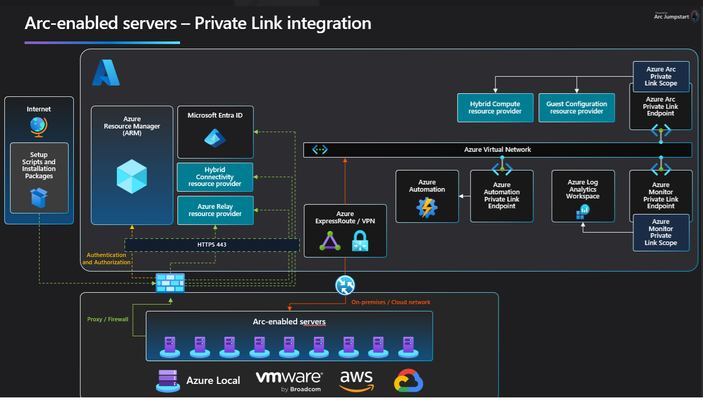This screenshot has height=400, width=703.
Task: Click the installation packages box icon
Action: tap(39, 198)
